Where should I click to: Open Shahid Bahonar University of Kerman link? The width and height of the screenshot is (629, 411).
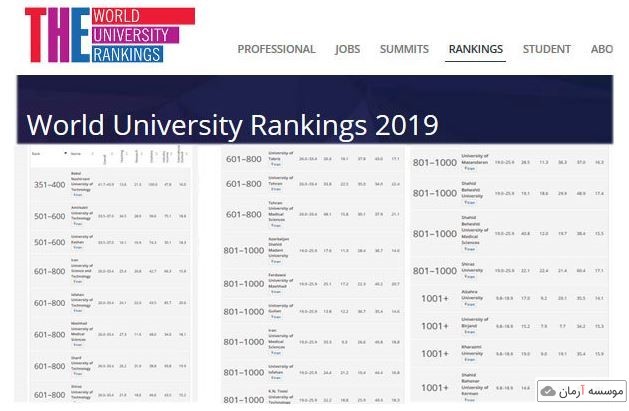[x=475, y=384]
